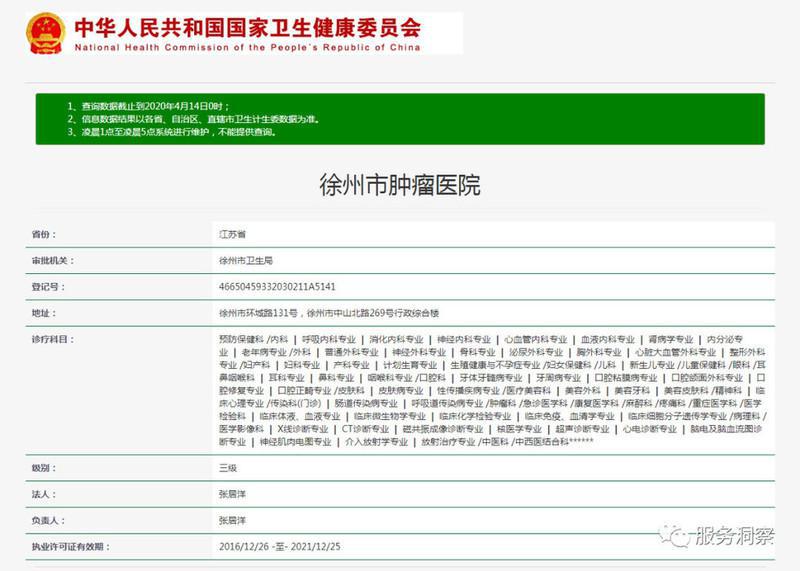Click the 负责人 row label
The width and height of the screenshot is (800, 571).
[x=48, y=520]
